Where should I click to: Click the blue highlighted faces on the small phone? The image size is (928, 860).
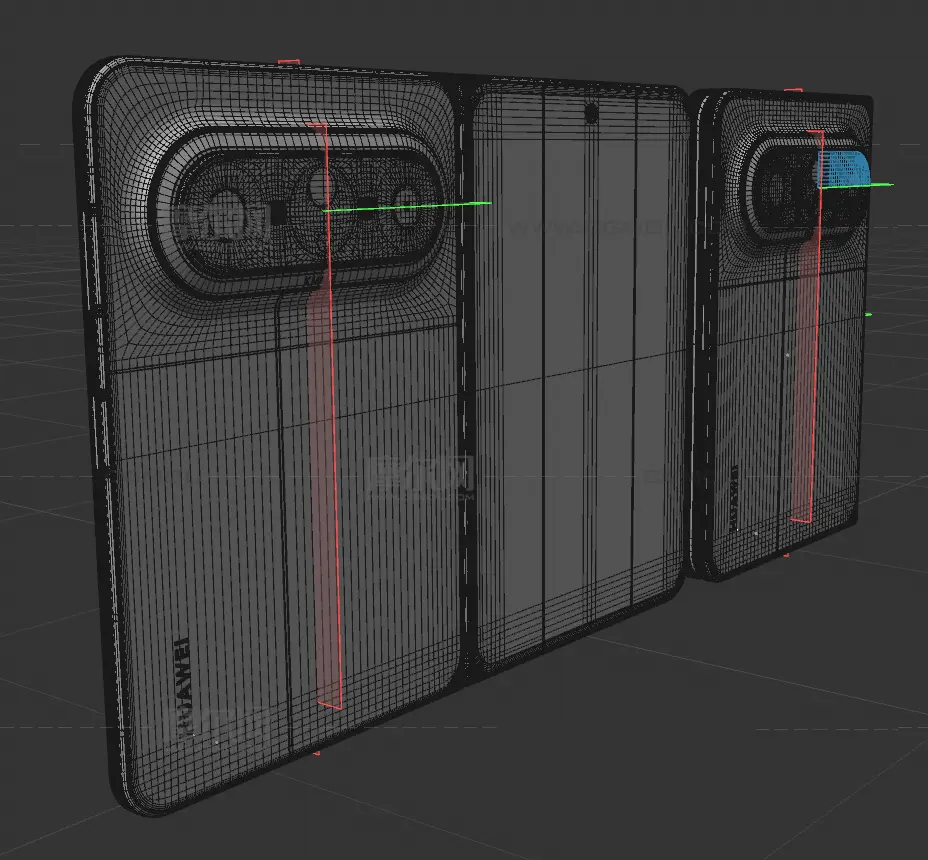845,170
